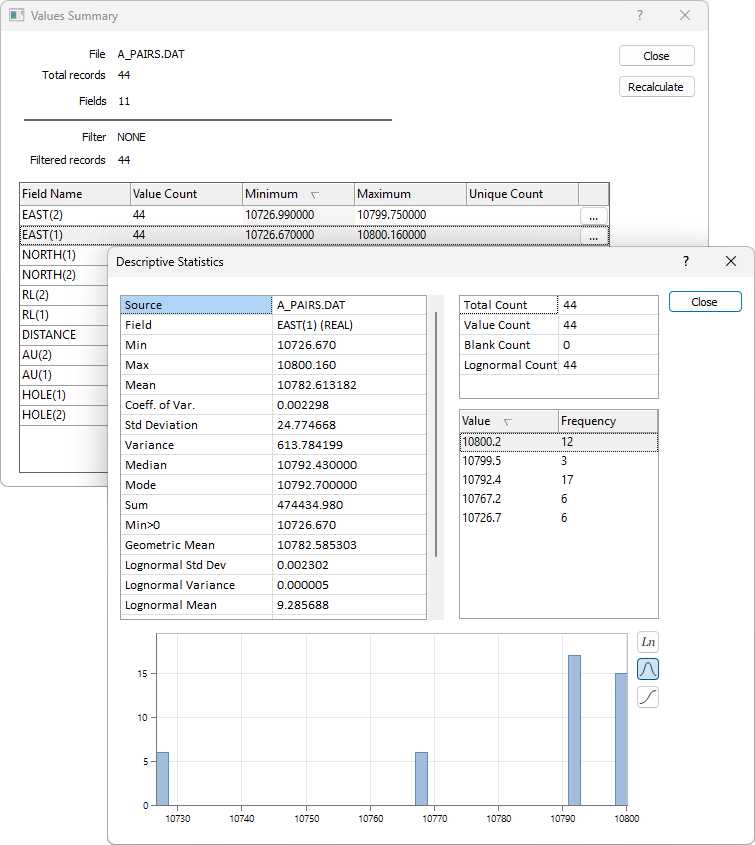755x845 pixels.
Task: Select the Lognormal Count row
Action: coord(559,365)
